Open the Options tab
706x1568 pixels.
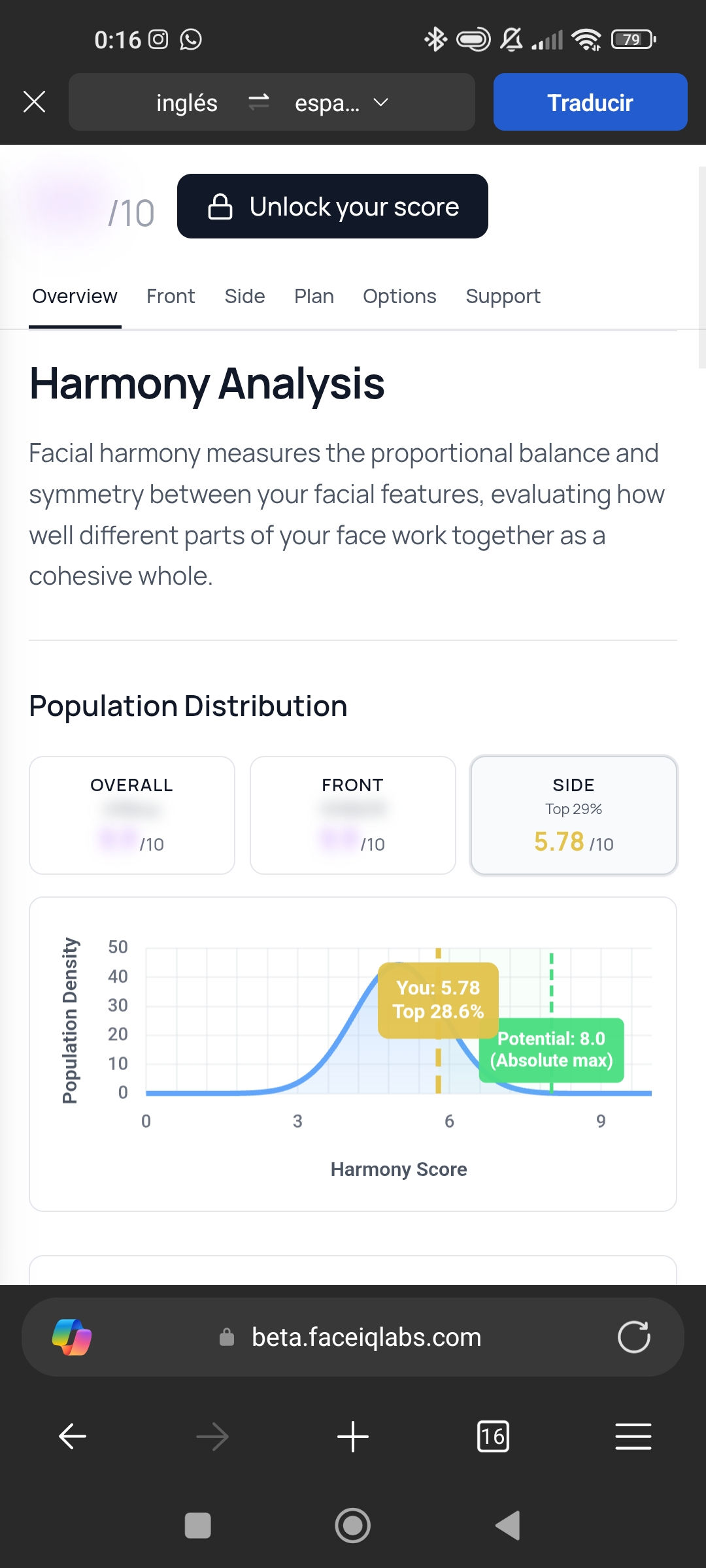(x=399, y=297)
